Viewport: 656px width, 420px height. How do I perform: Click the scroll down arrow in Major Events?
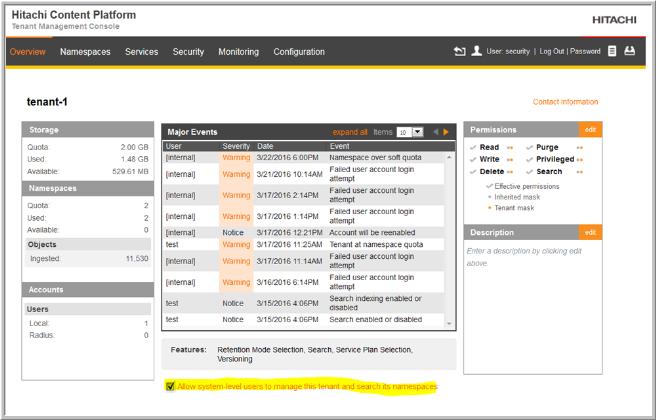click(x=449, y=323)
